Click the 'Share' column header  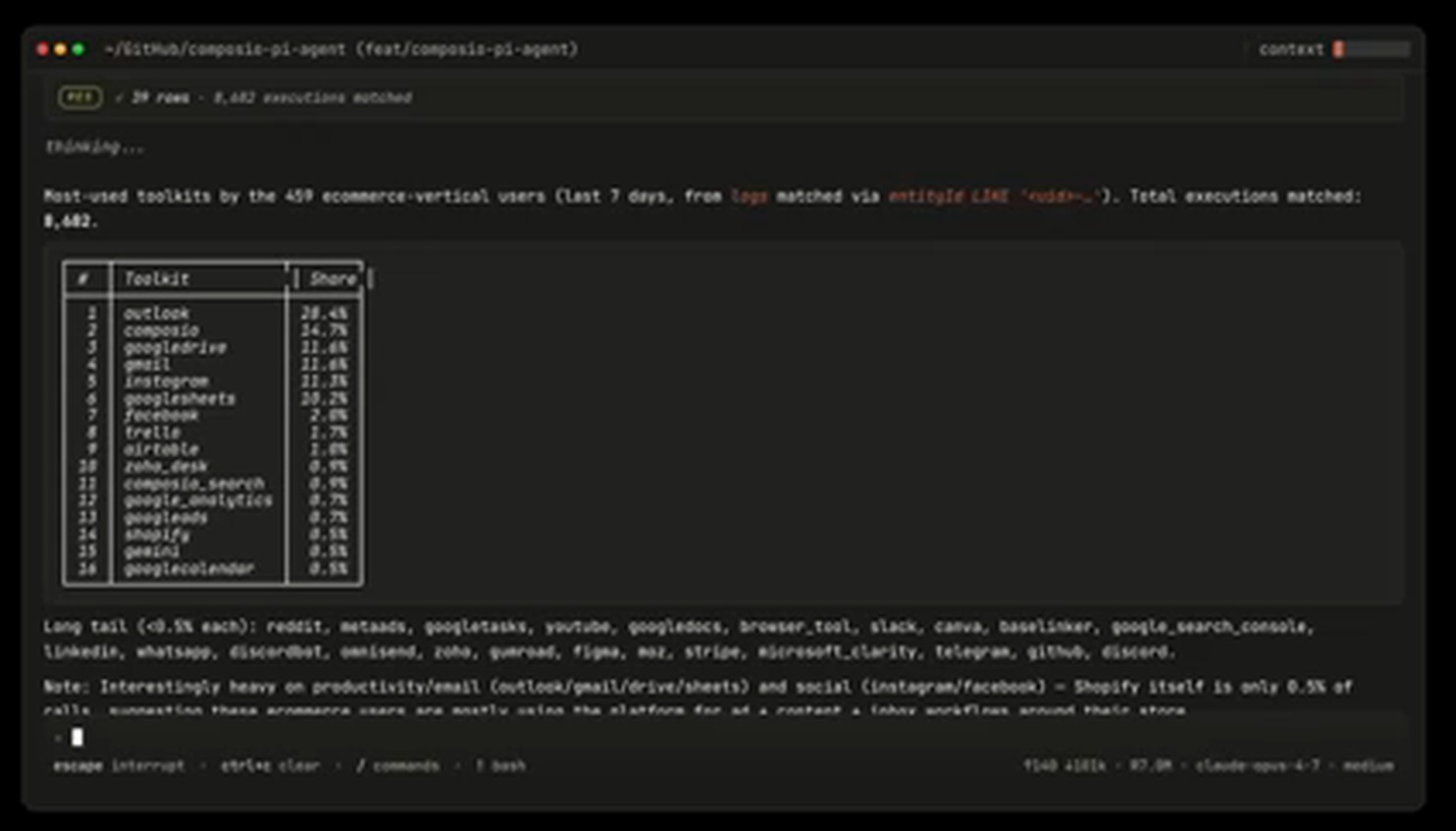tap(333, 279)
